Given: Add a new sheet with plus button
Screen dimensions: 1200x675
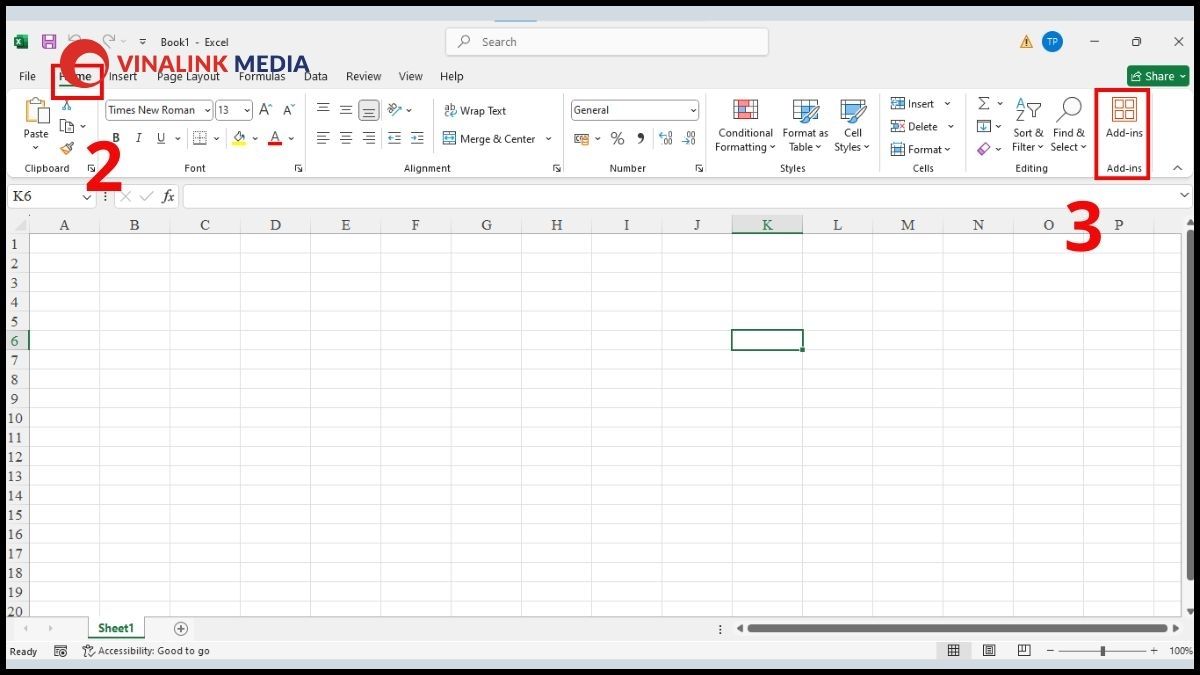Looking at the screenshot, I should (181, 629).
